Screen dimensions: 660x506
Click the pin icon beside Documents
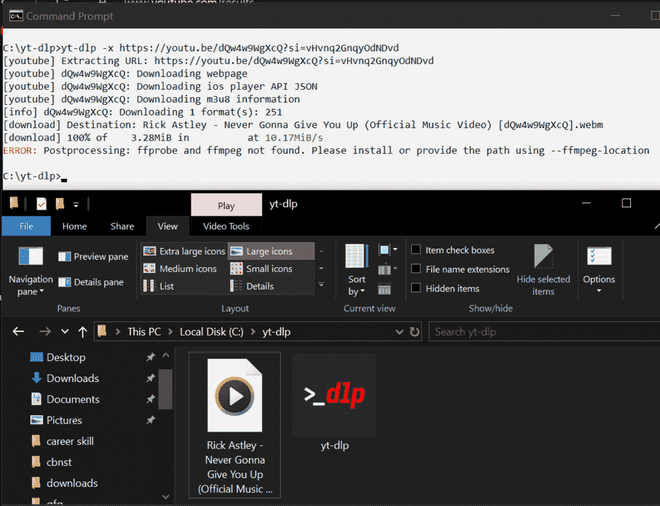(x=150, y=399)
